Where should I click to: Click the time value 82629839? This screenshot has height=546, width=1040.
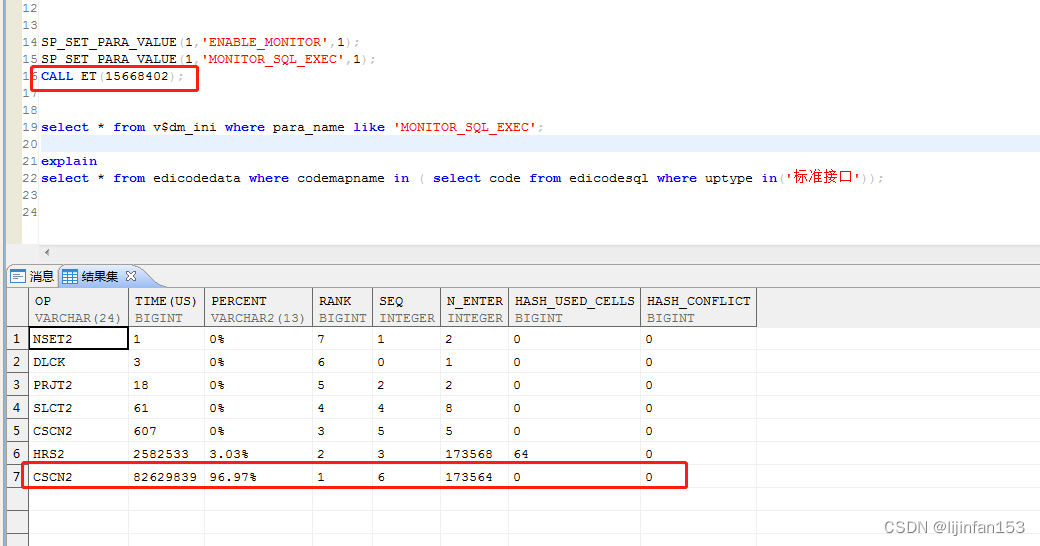pos(164,477)
